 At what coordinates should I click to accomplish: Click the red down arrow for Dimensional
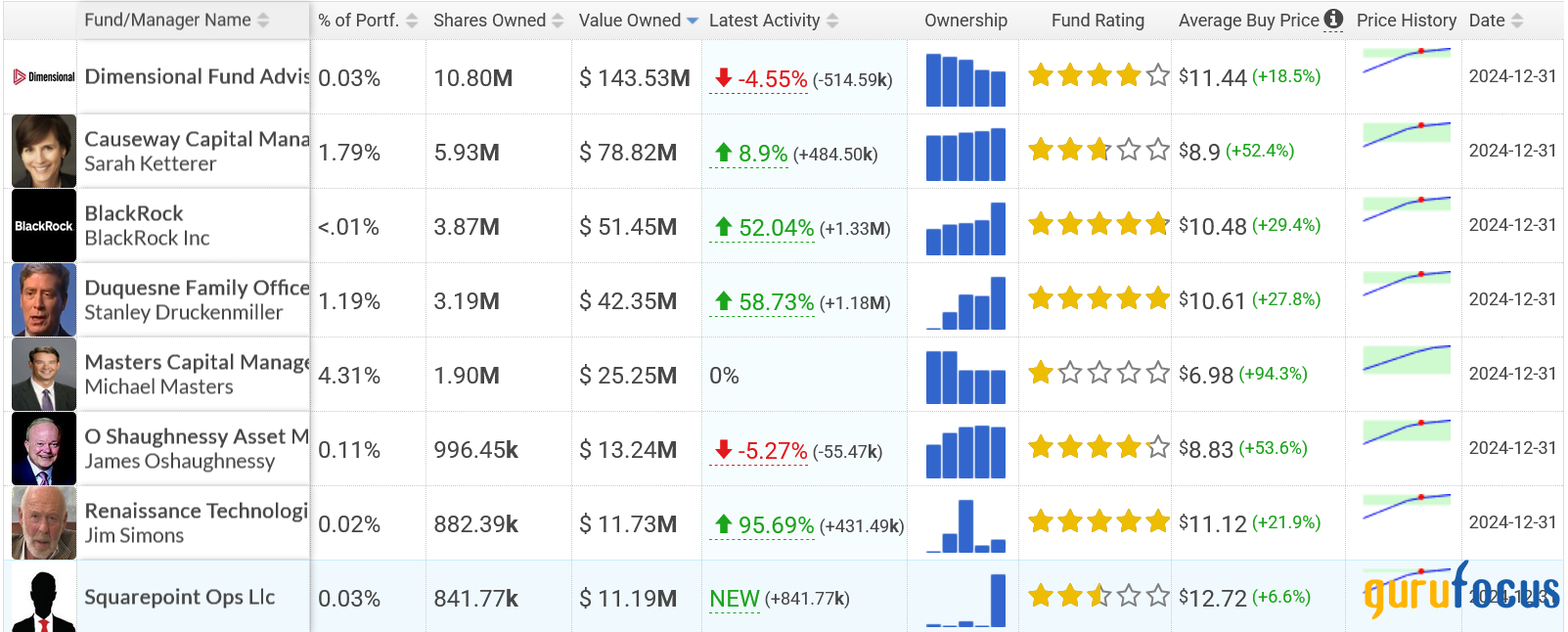coord(724,78)
